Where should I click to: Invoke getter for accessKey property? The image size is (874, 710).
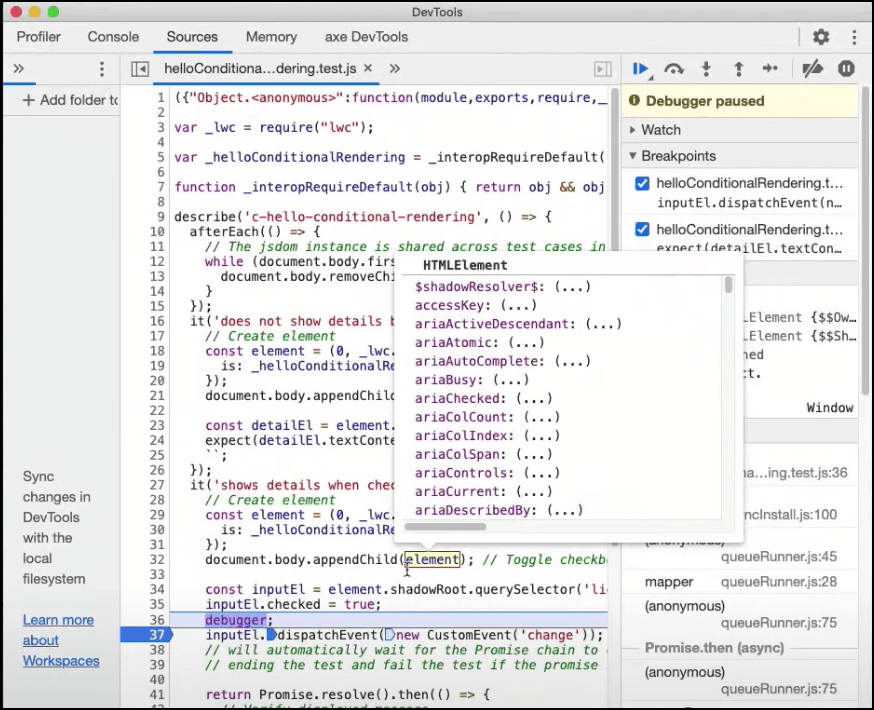518,305
